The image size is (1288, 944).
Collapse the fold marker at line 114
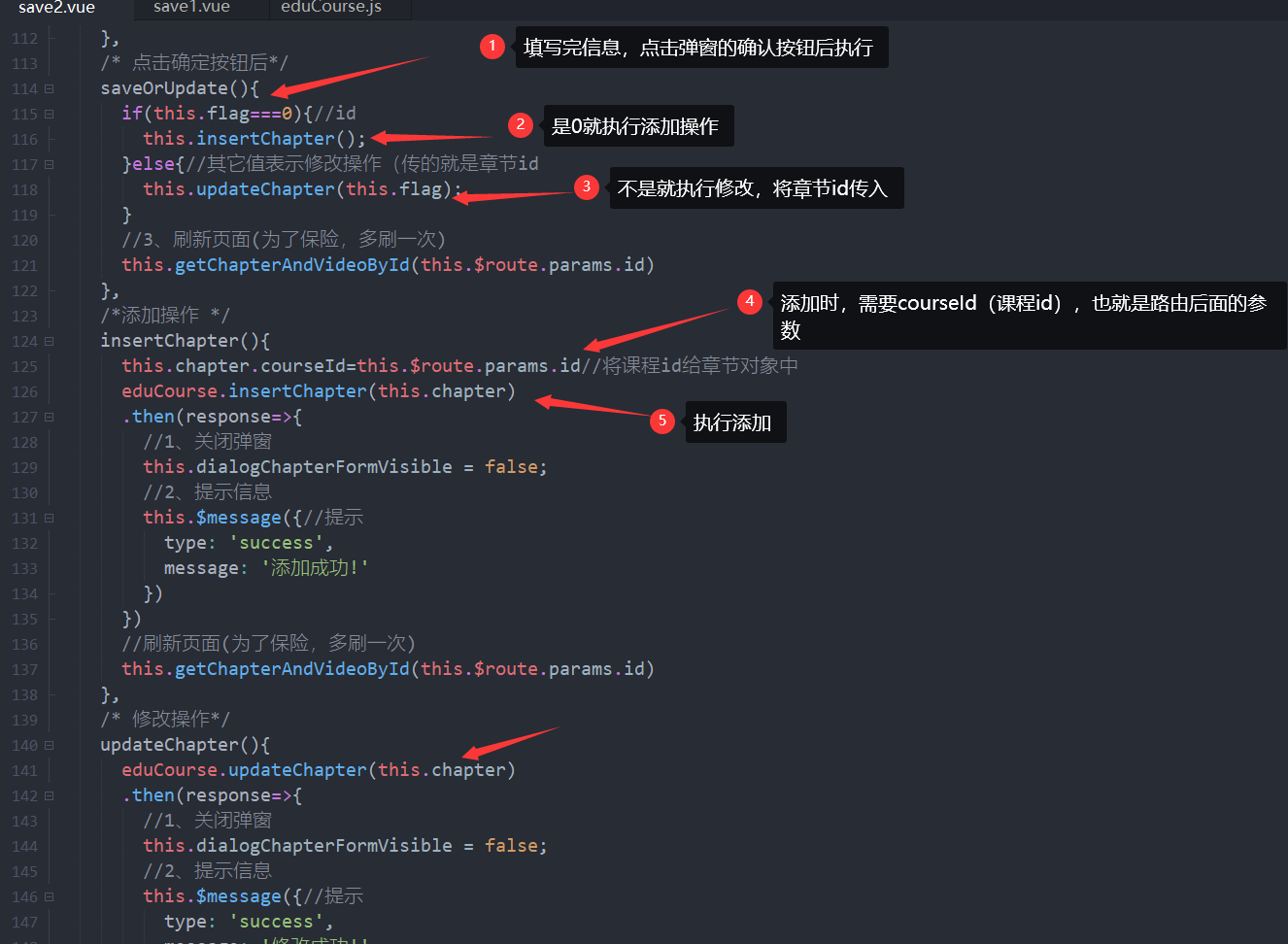click(49, 88)
